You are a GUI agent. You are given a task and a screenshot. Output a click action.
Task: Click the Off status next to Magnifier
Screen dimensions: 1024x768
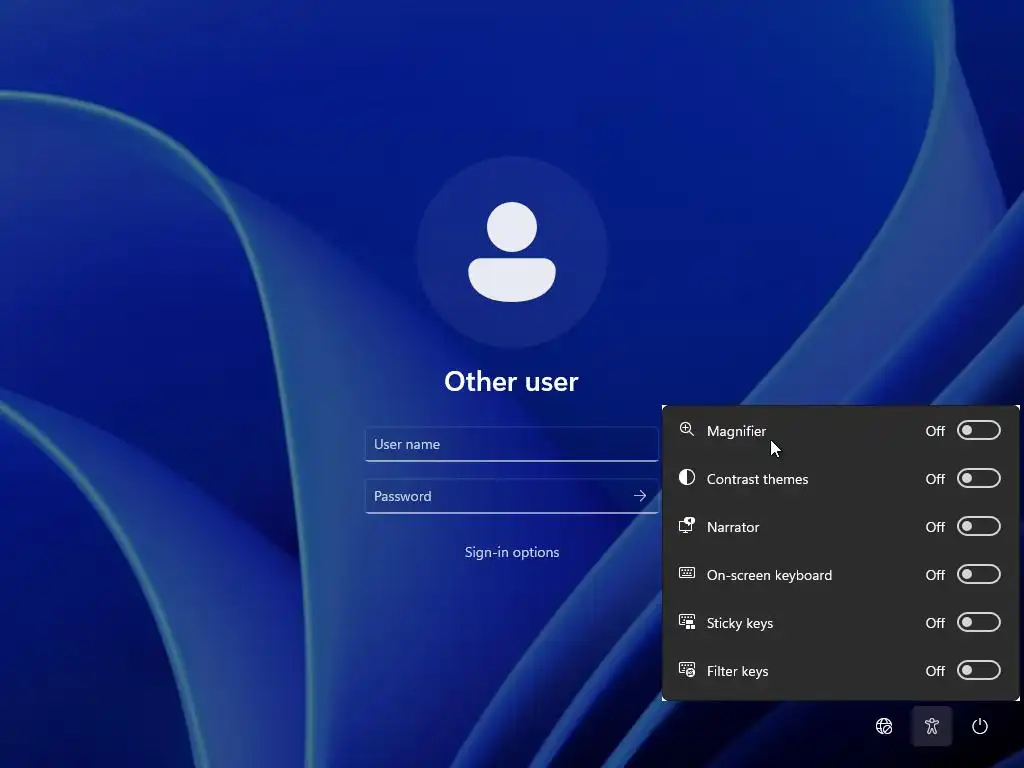coord(935,431)
